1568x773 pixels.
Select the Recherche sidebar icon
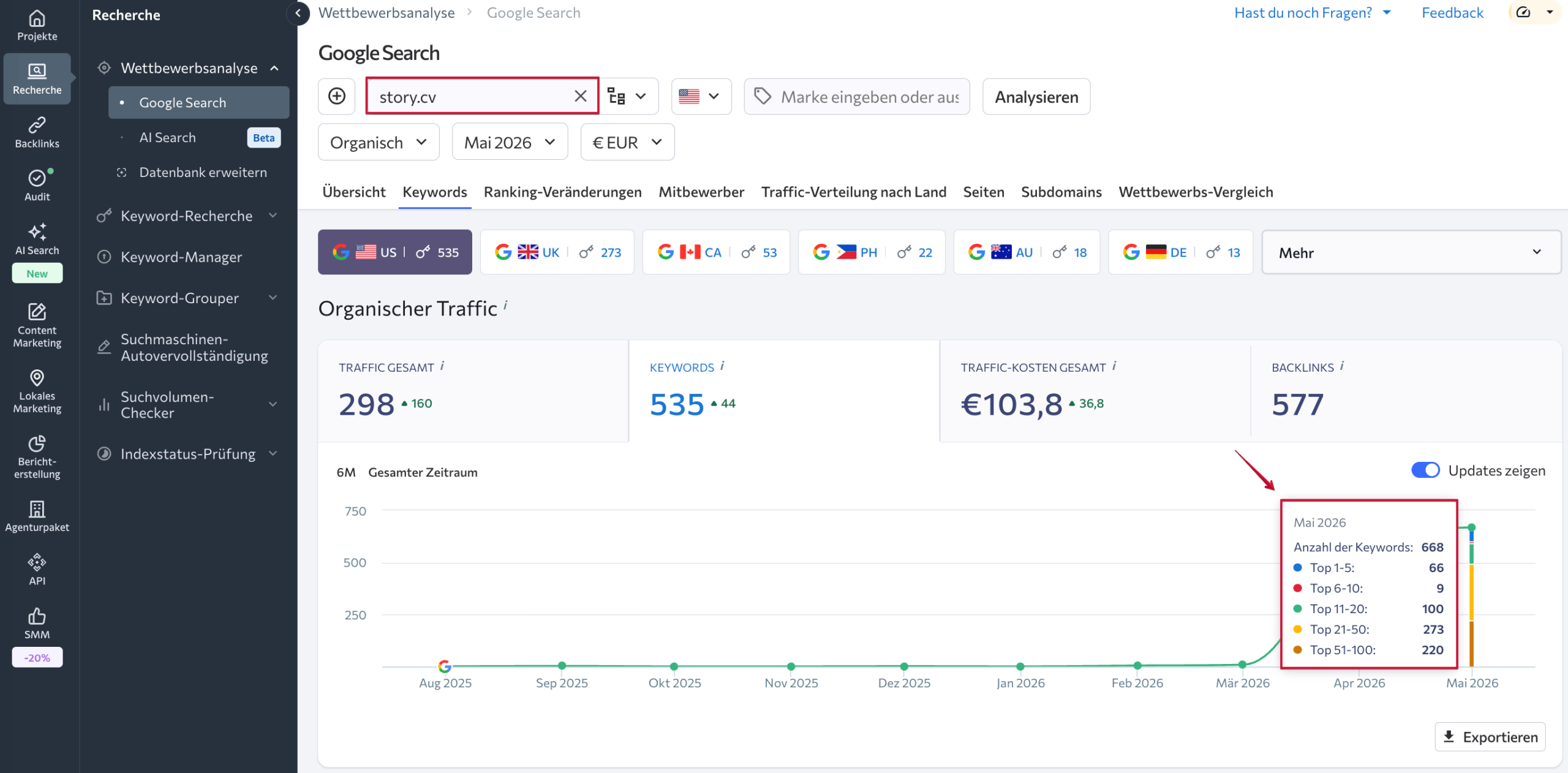(x=37, y=78)
